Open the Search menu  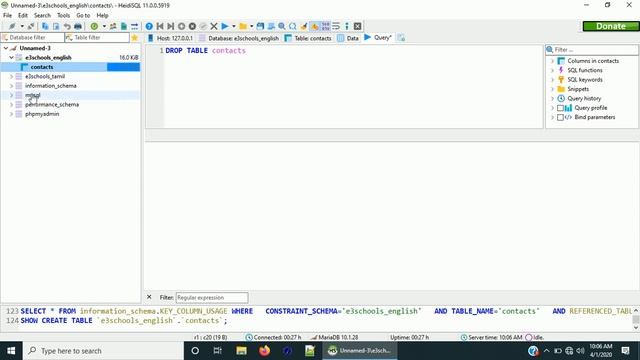(x=42, y=16)
